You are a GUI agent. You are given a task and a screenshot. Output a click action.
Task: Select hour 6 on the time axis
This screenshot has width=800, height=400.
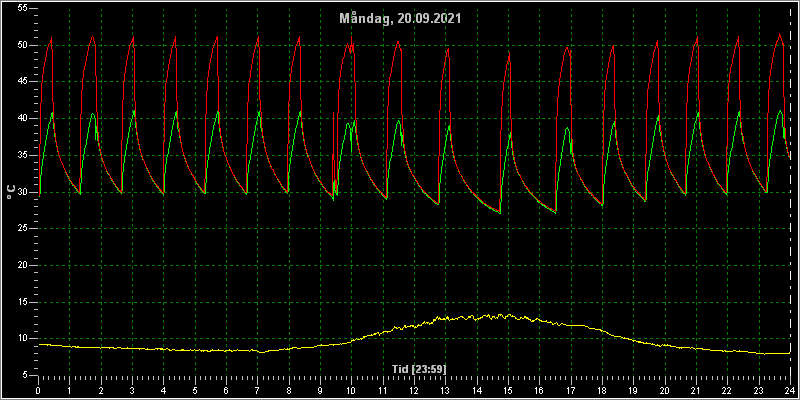coord(226,391)
